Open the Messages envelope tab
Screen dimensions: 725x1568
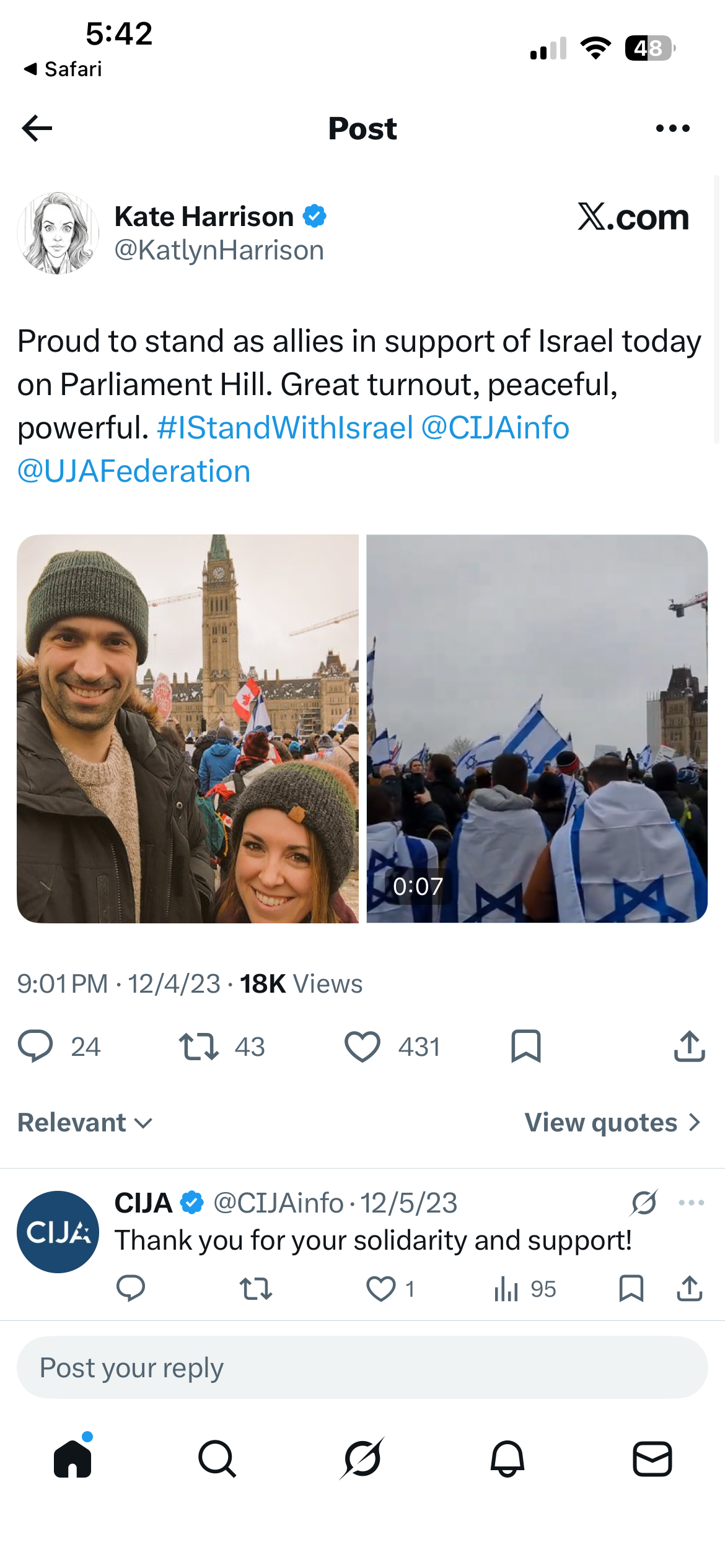pyautogui.click(x=652, y=1458)
